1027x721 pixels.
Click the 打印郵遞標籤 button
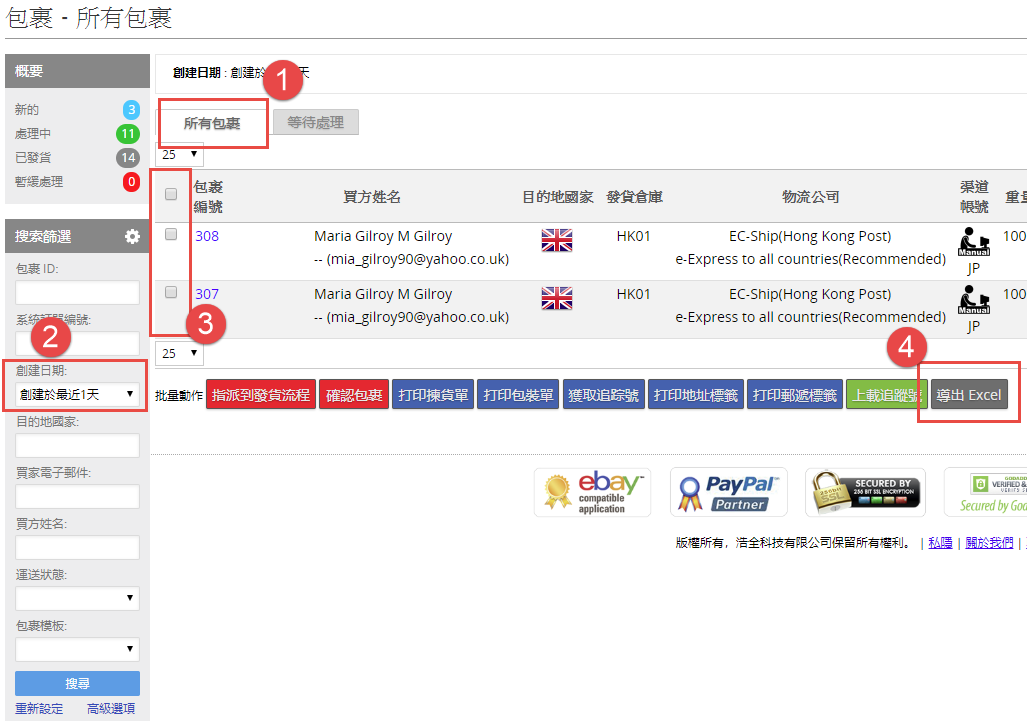click(794, 395)
